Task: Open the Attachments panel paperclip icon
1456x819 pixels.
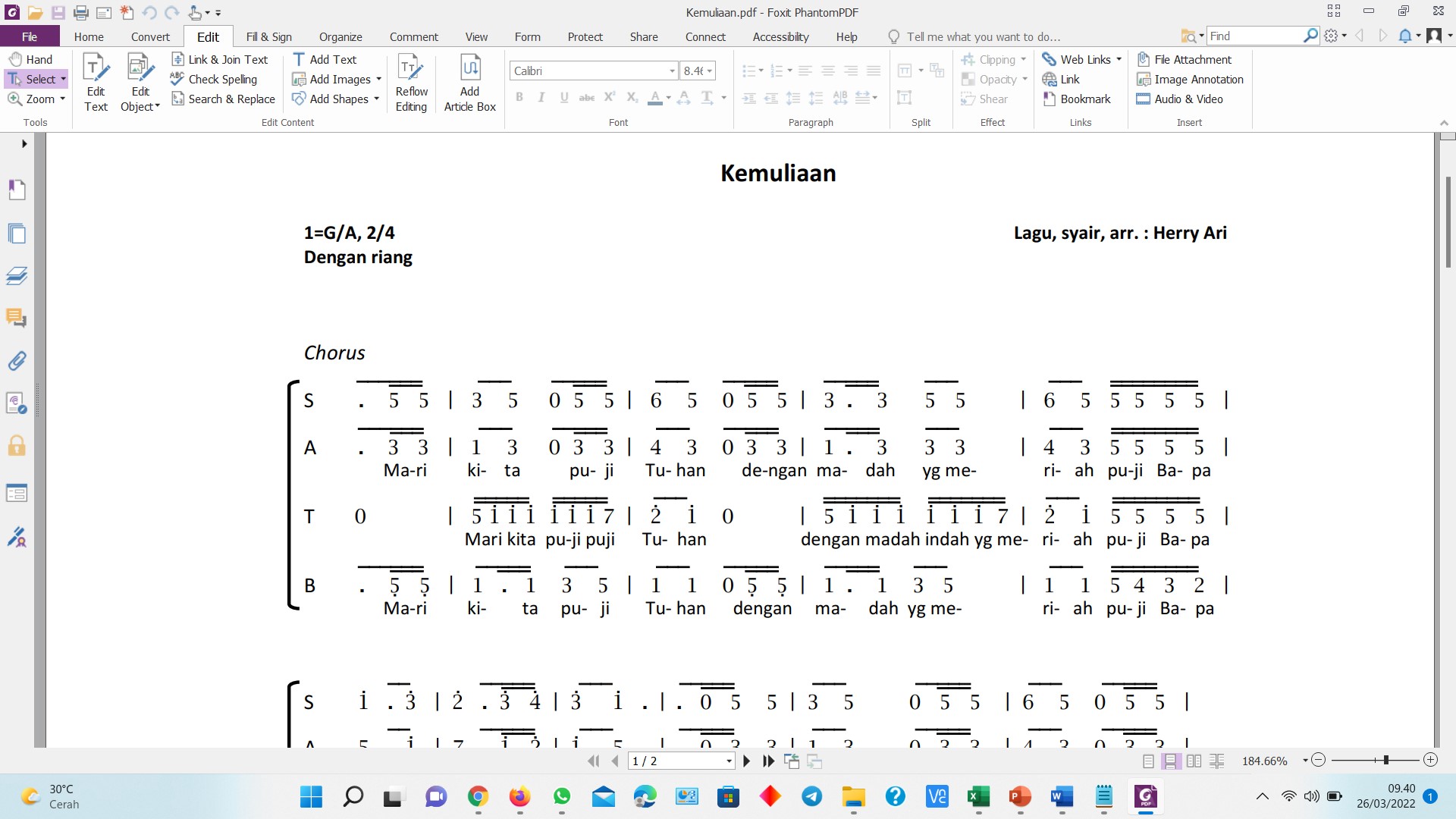Action: [x=17, y=360]
